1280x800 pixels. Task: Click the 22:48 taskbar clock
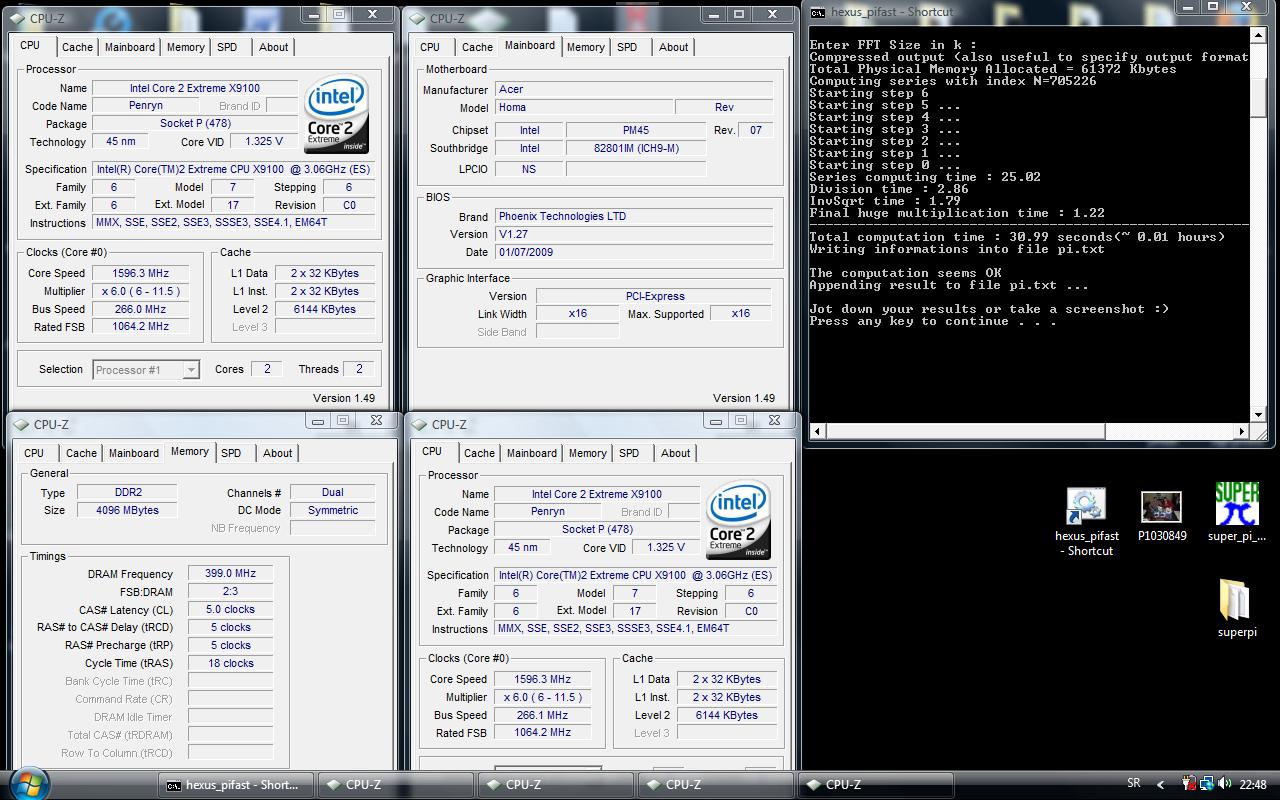coord(1253,785)
